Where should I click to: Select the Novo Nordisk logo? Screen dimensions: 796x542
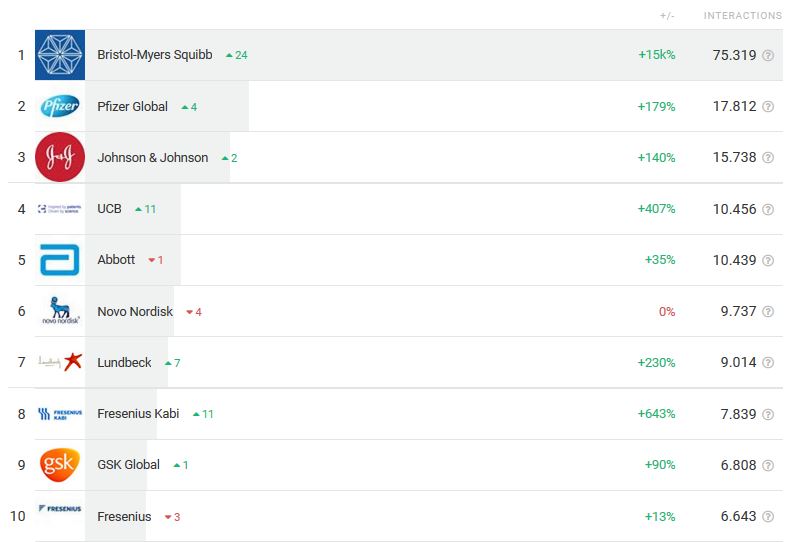pos(60,311)
